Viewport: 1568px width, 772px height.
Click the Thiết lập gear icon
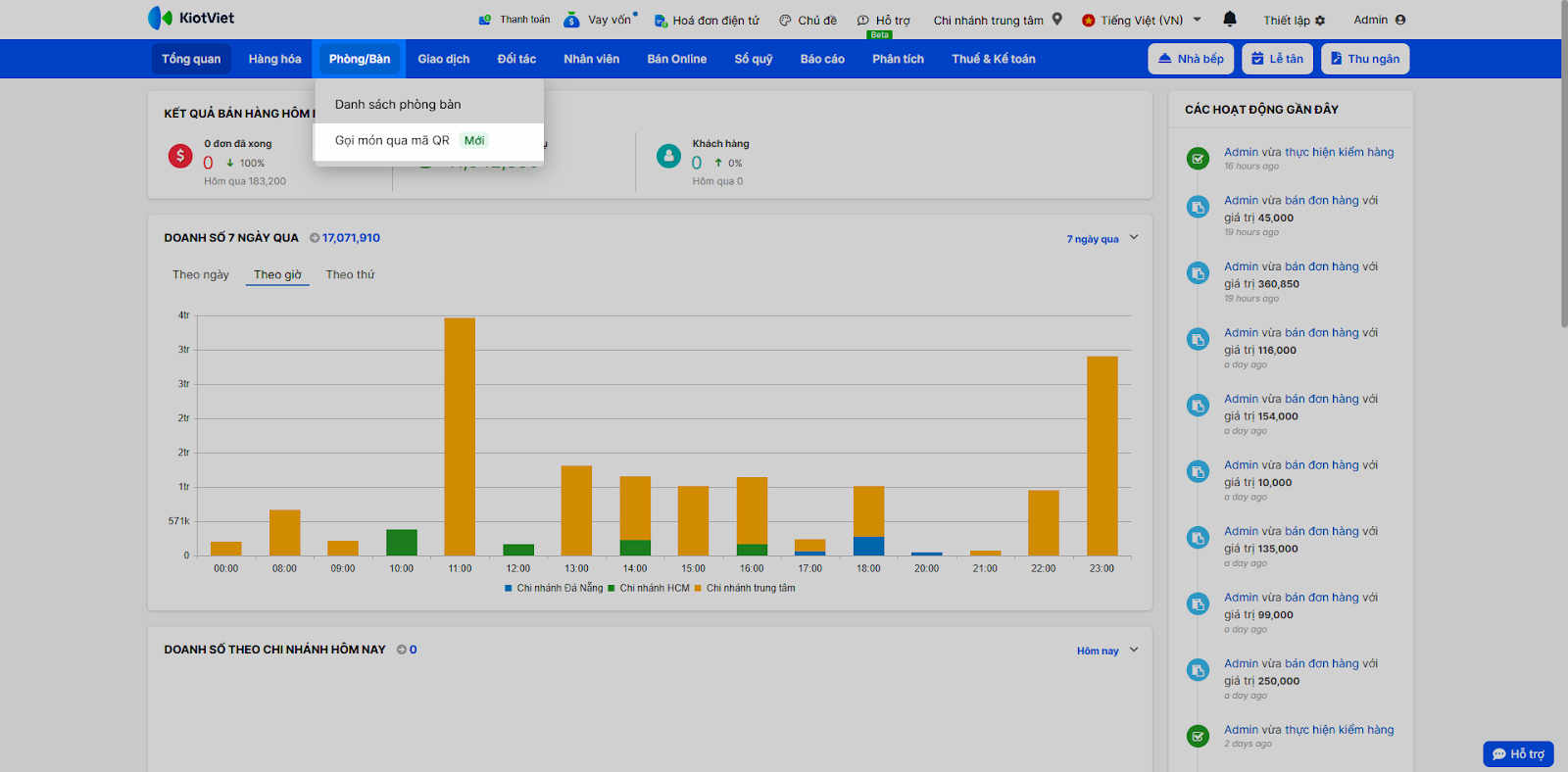tap(1320, 21)
